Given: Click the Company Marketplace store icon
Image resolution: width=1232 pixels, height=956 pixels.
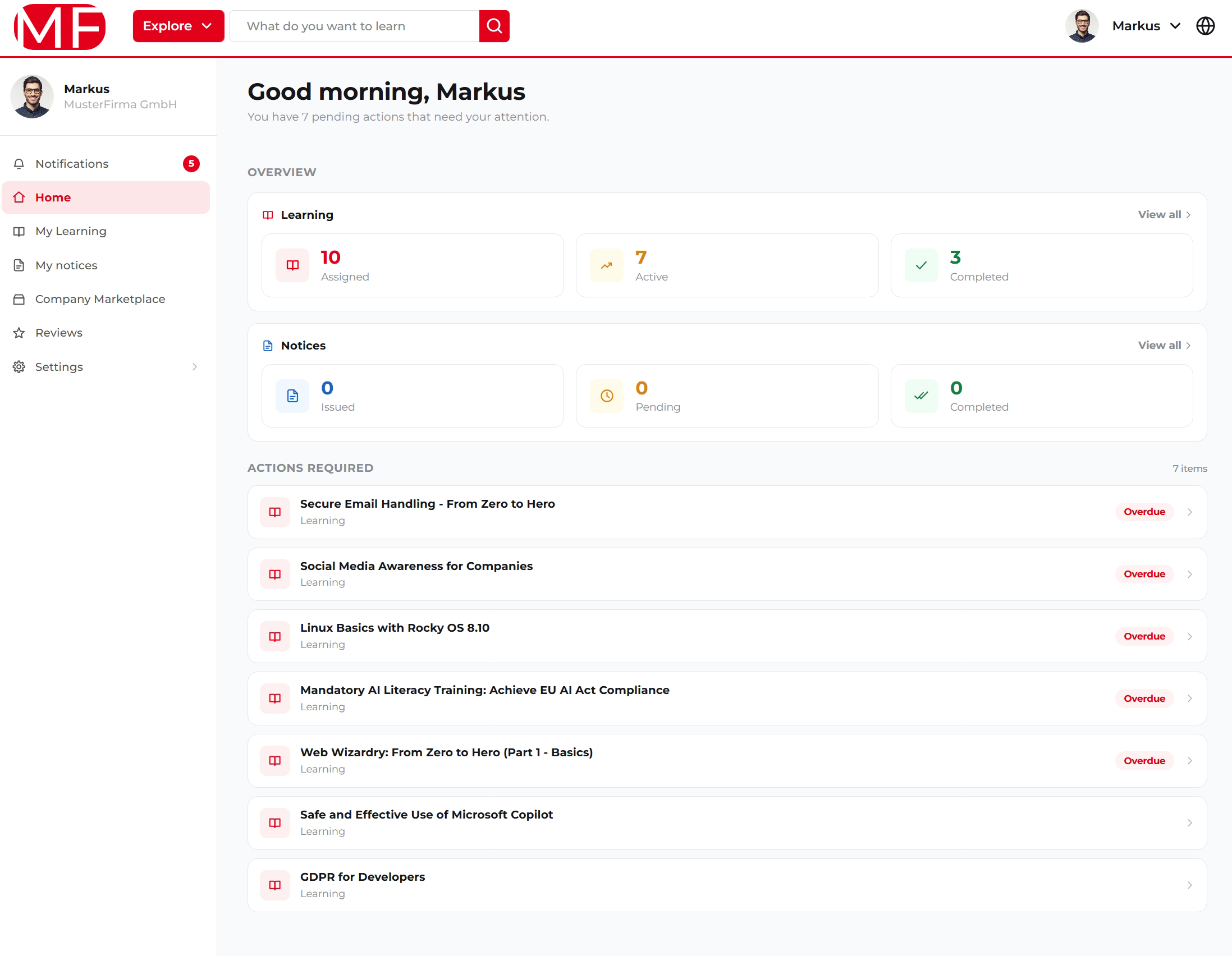Looking at the screenshot, I should coord(19,299).
